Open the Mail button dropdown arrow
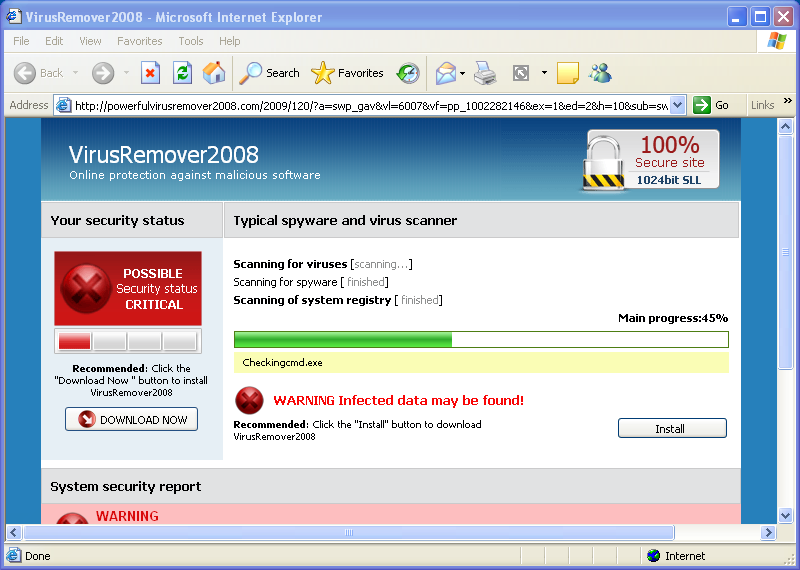Screen dimensions: 800x570 pyautogui.click(x=462, y=73)
